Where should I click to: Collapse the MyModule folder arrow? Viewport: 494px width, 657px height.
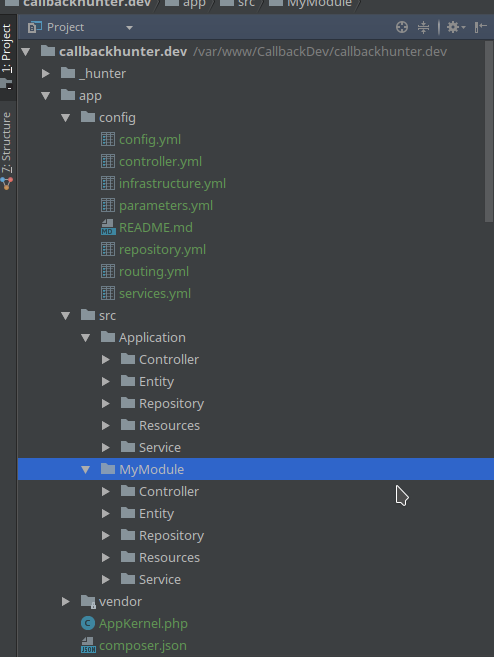(86, 470)
